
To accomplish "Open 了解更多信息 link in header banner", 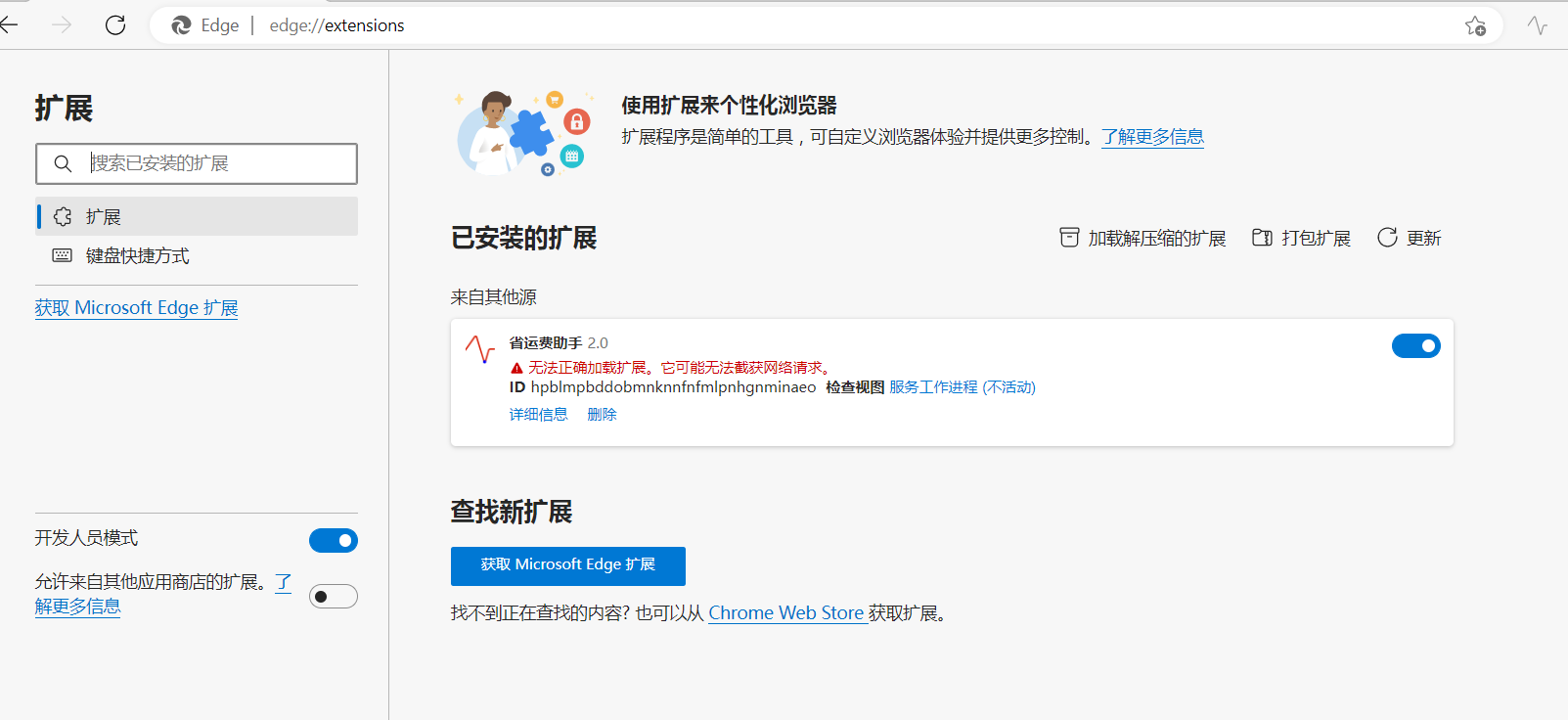I will tap(1152, 137).
